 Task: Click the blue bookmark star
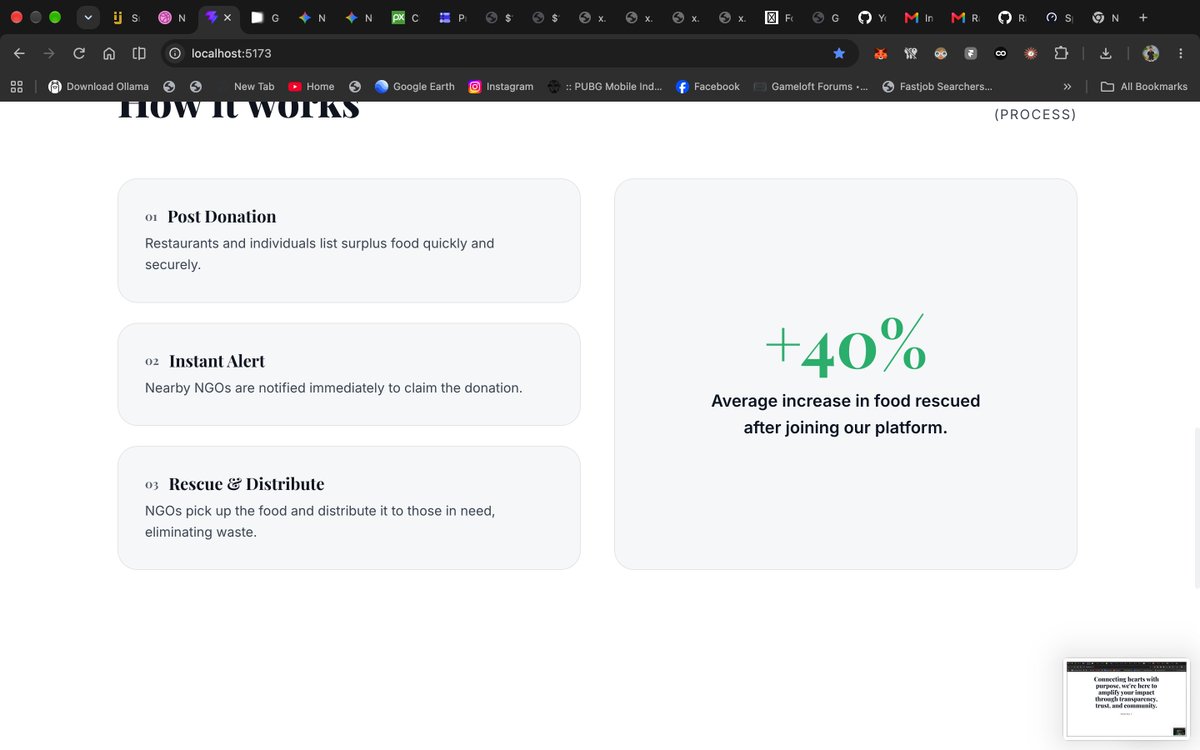point(839,53)
